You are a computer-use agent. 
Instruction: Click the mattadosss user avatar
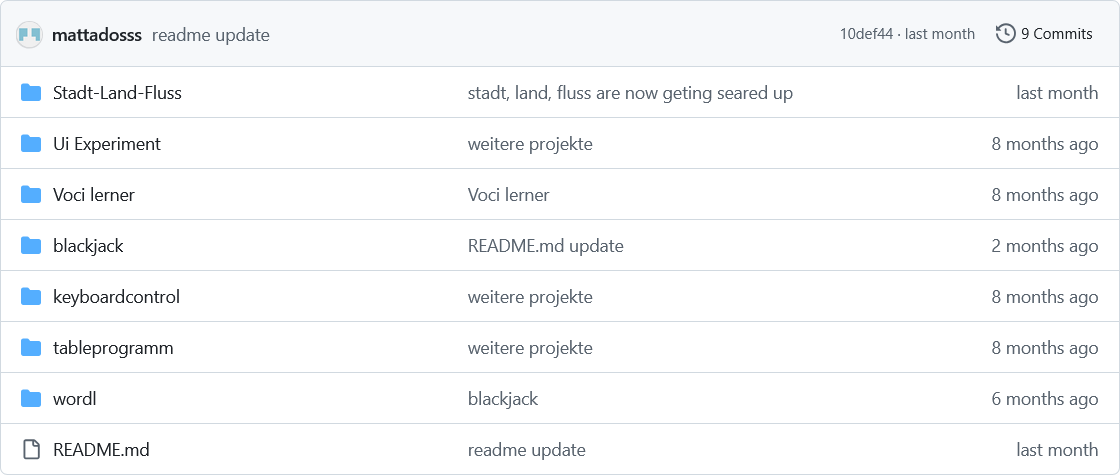click(30, 34)
